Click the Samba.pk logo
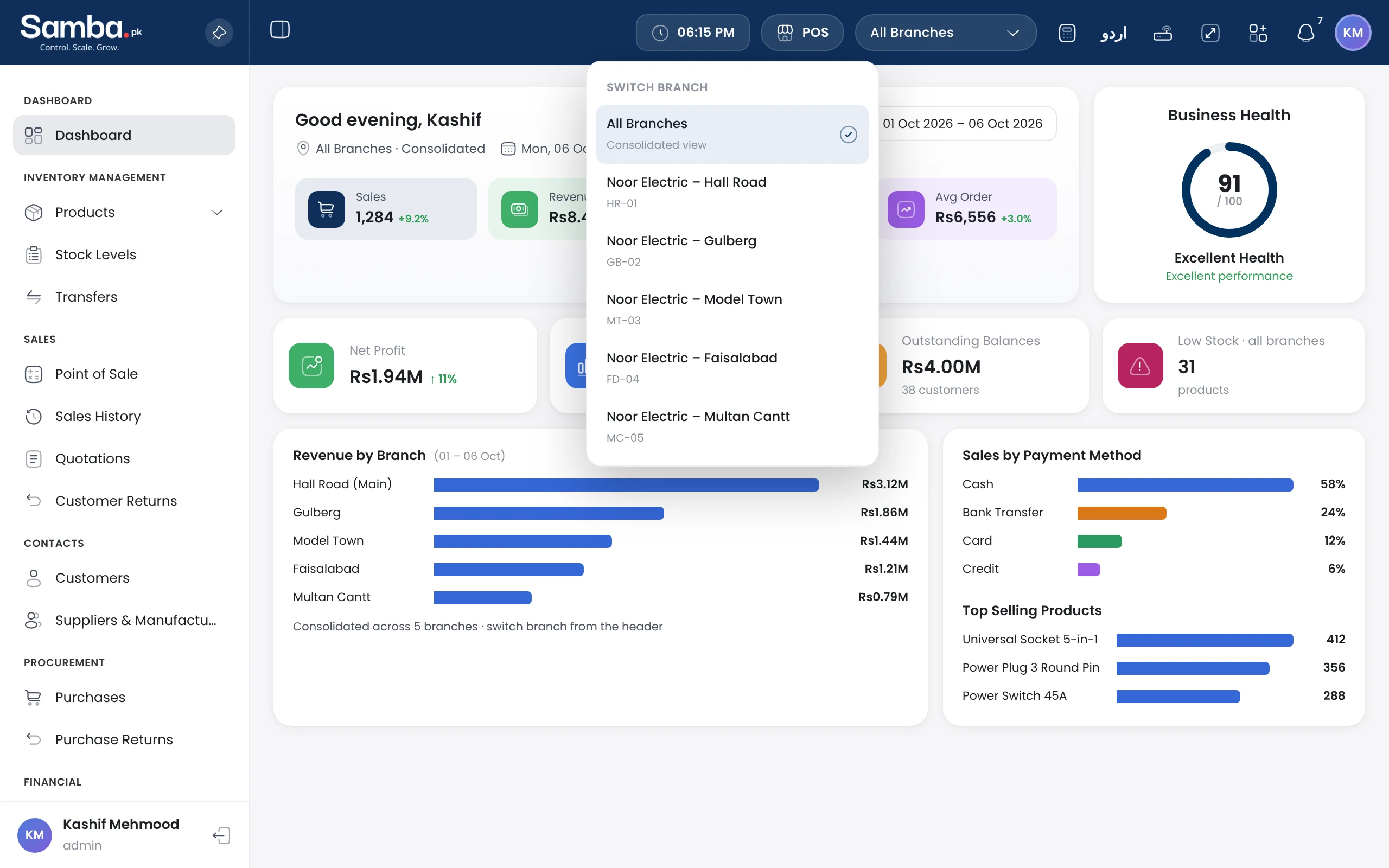1389x868 pixels. pos(81,33)
